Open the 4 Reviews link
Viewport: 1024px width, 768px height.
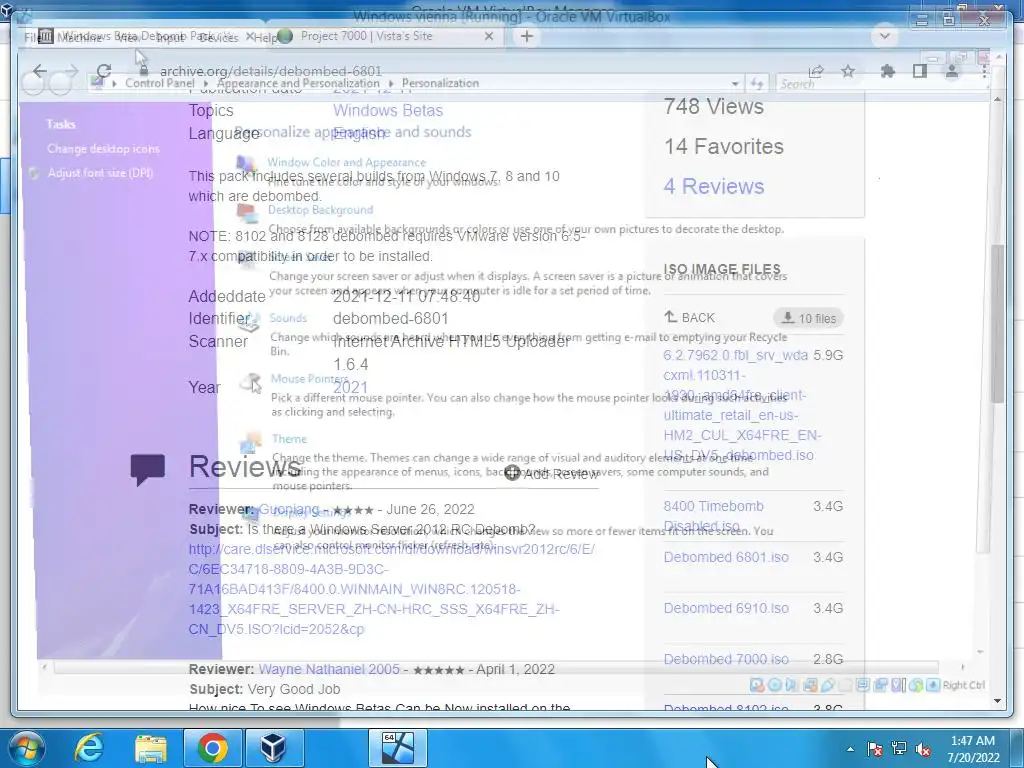coord(714,186)
